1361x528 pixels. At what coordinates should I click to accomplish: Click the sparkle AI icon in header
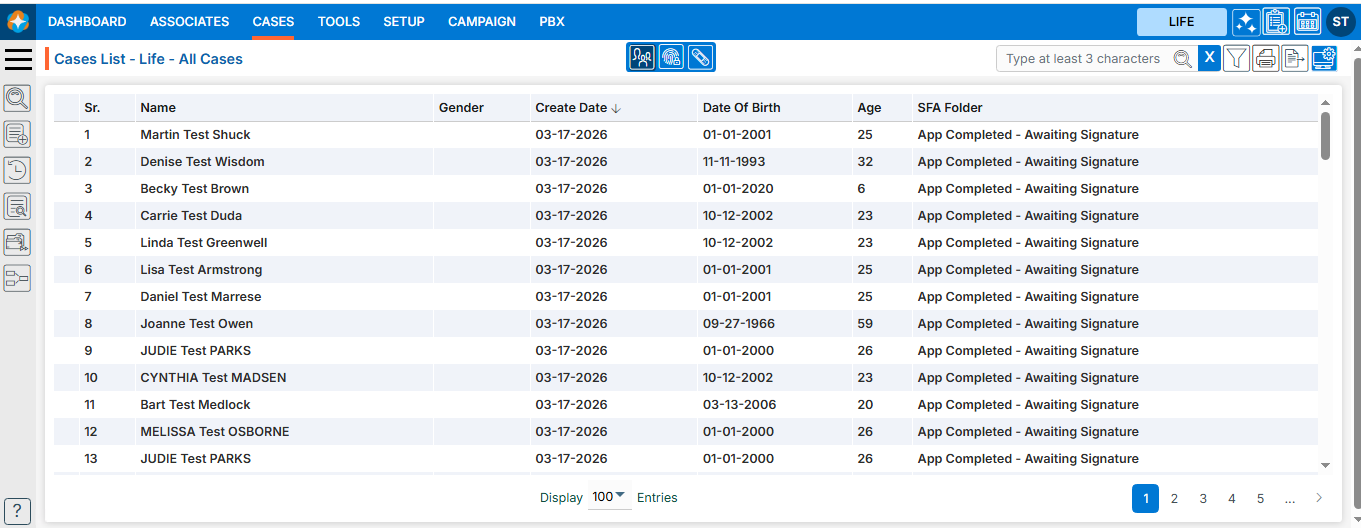[x=1246, y=22]
